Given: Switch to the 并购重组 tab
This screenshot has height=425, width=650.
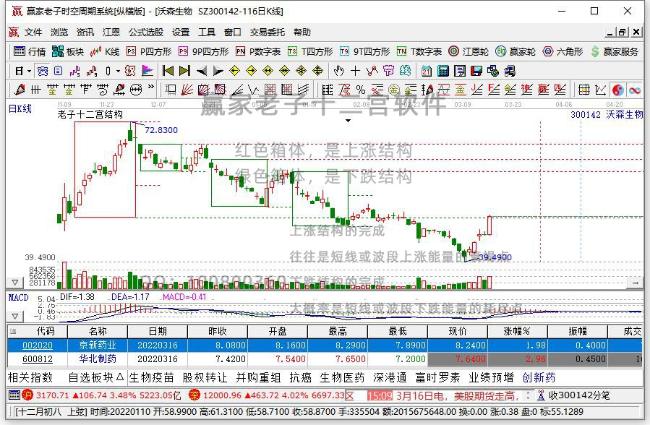Looking at the screenshot, I should point(258,377).
